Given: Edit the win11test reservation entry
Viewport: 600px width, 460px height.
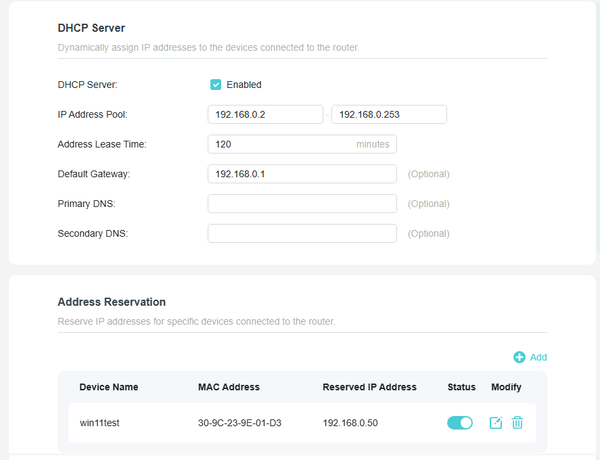Looking at the screenshot, I should 496,423.
